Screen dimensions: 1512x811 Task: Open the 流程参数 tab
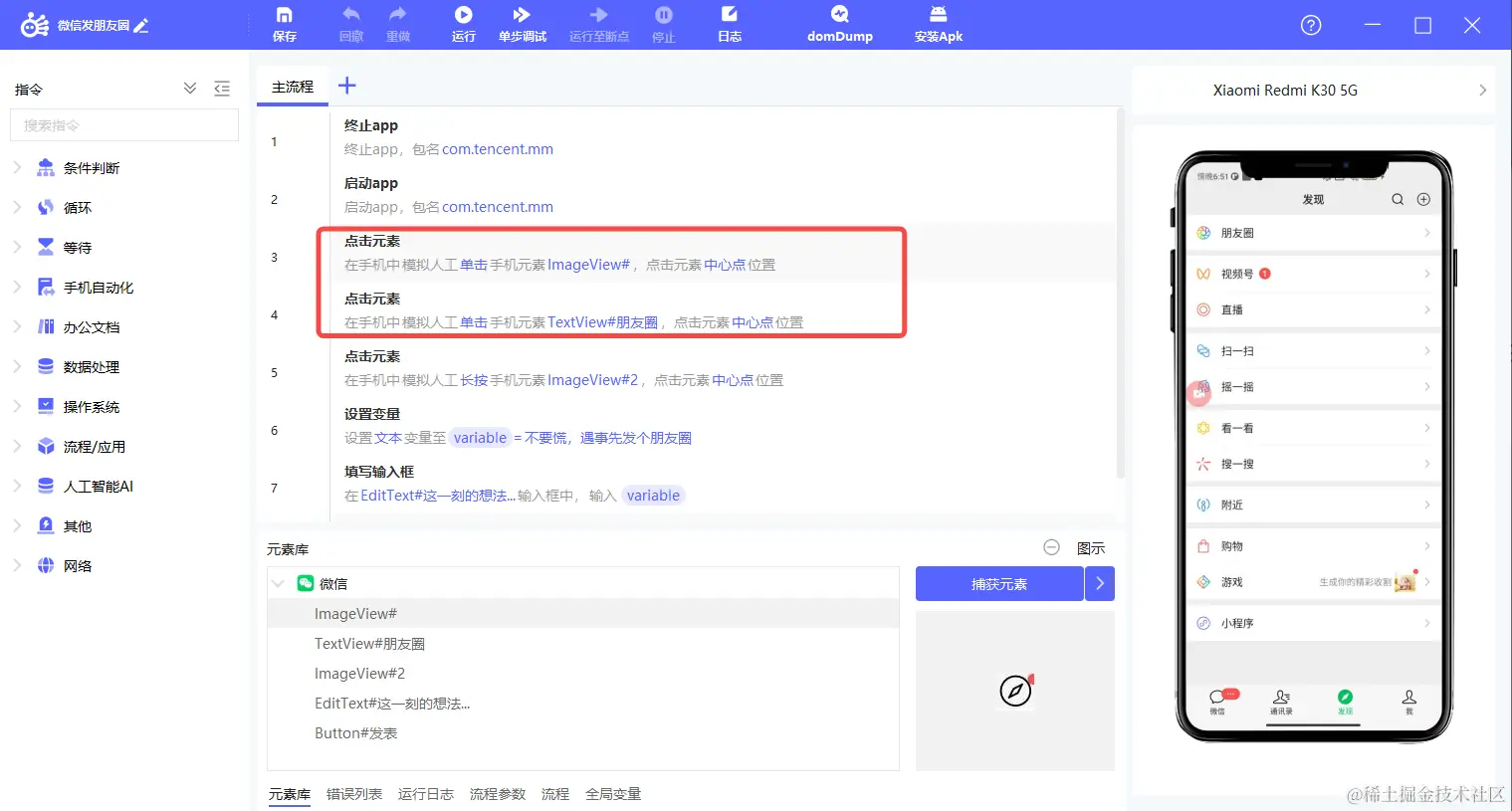click(x=498, y=794)
